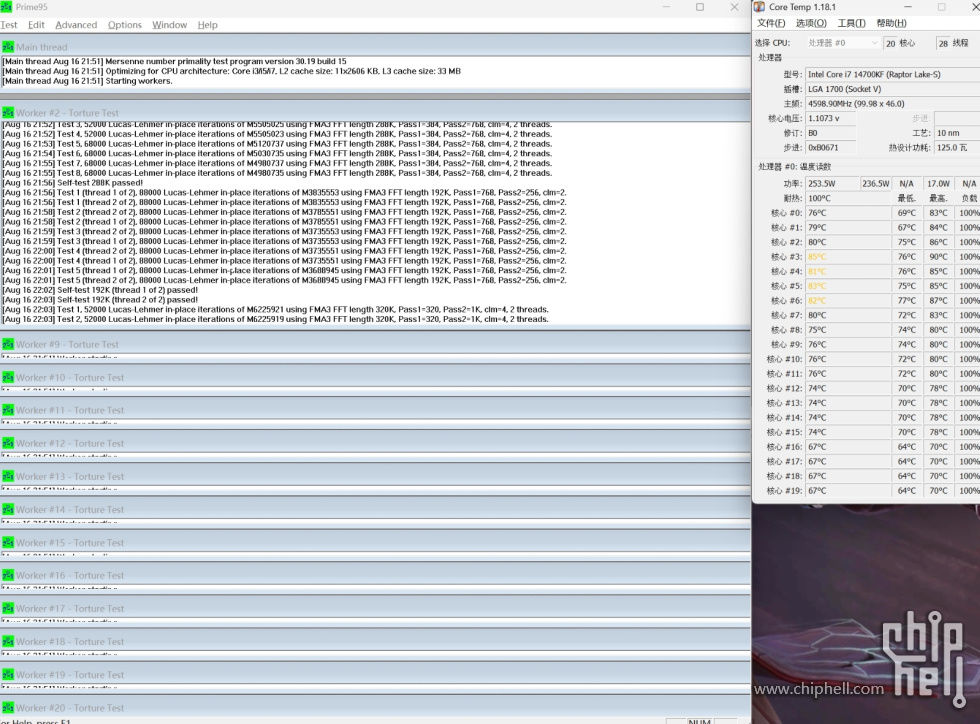Click the Worker #18 Torture Test icon
The width and height of the screenshot is (980, 724).
click(8, 641)
